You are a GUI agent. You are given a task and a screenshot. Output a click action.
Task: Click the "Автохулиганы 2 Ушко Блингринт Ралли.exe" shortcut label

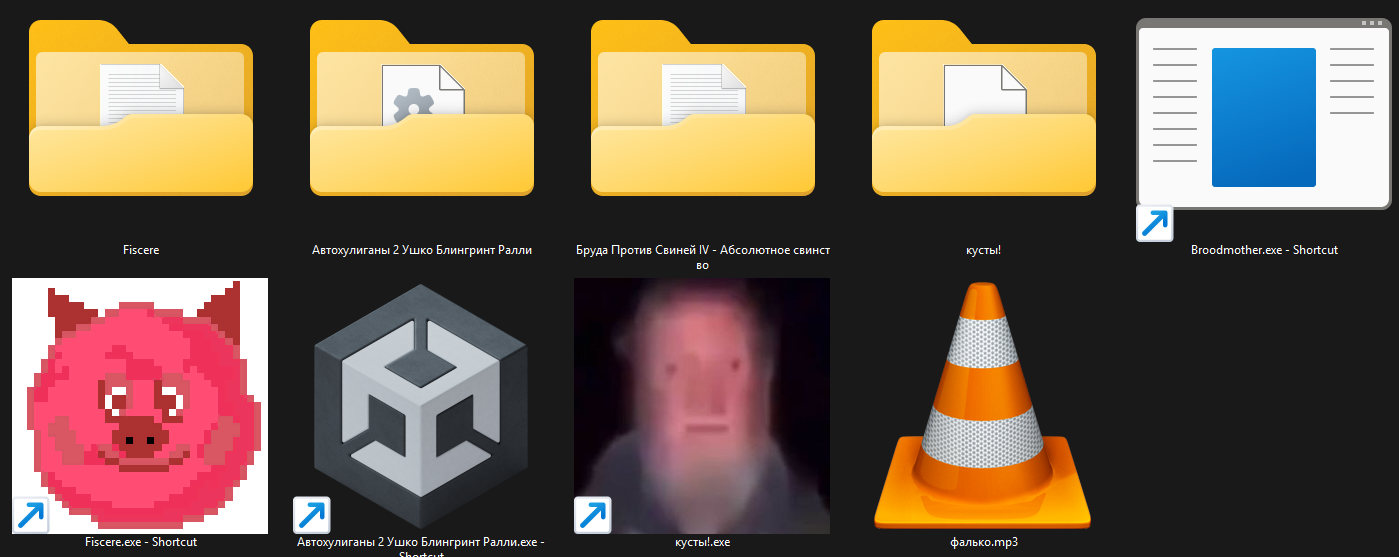(421, 546)
